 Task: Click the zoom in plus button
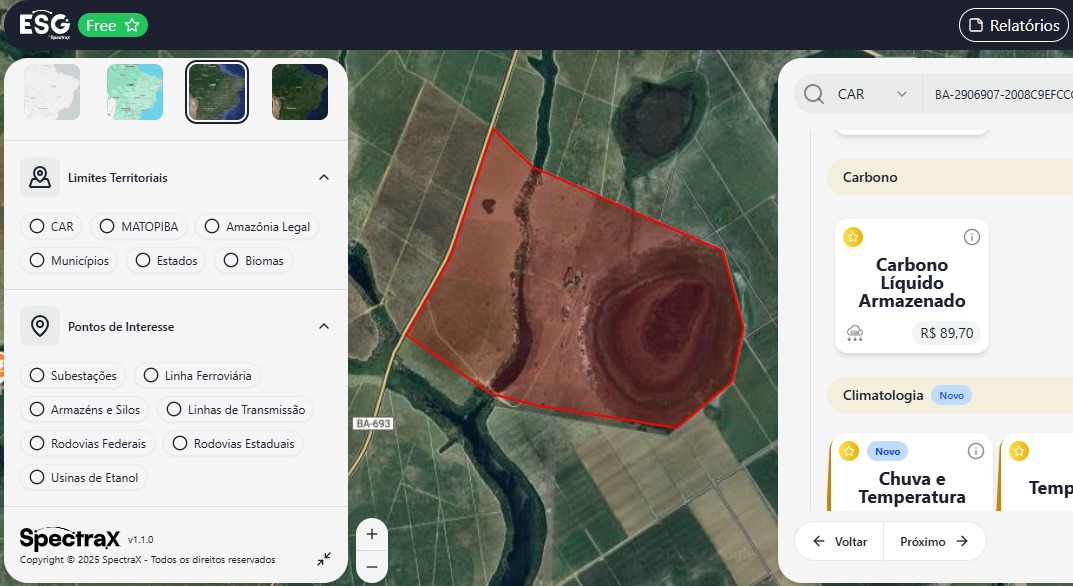(x=371, y=534)
